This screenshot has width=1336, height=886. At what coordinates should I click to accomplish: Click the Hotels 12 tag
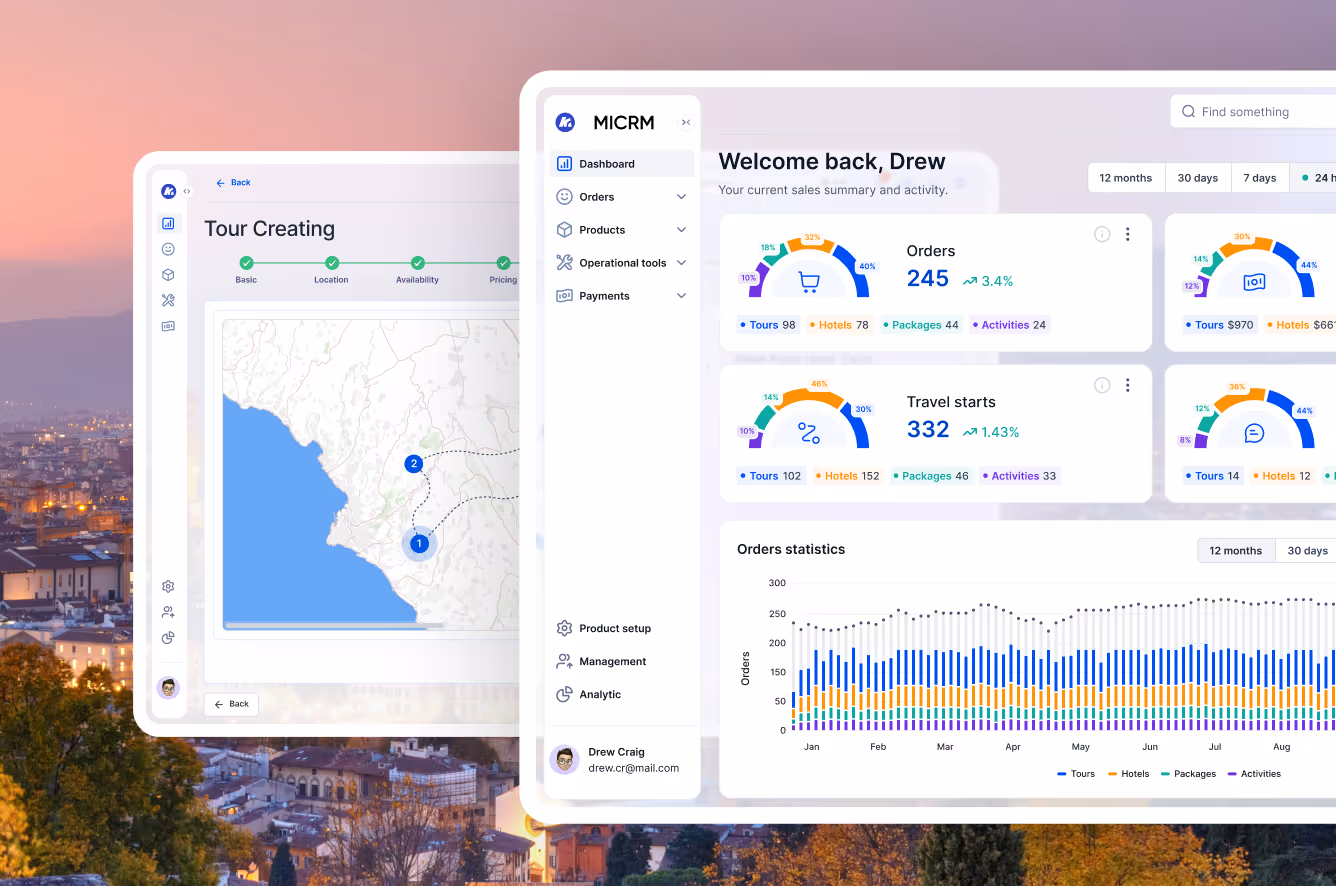(1281, 476)
